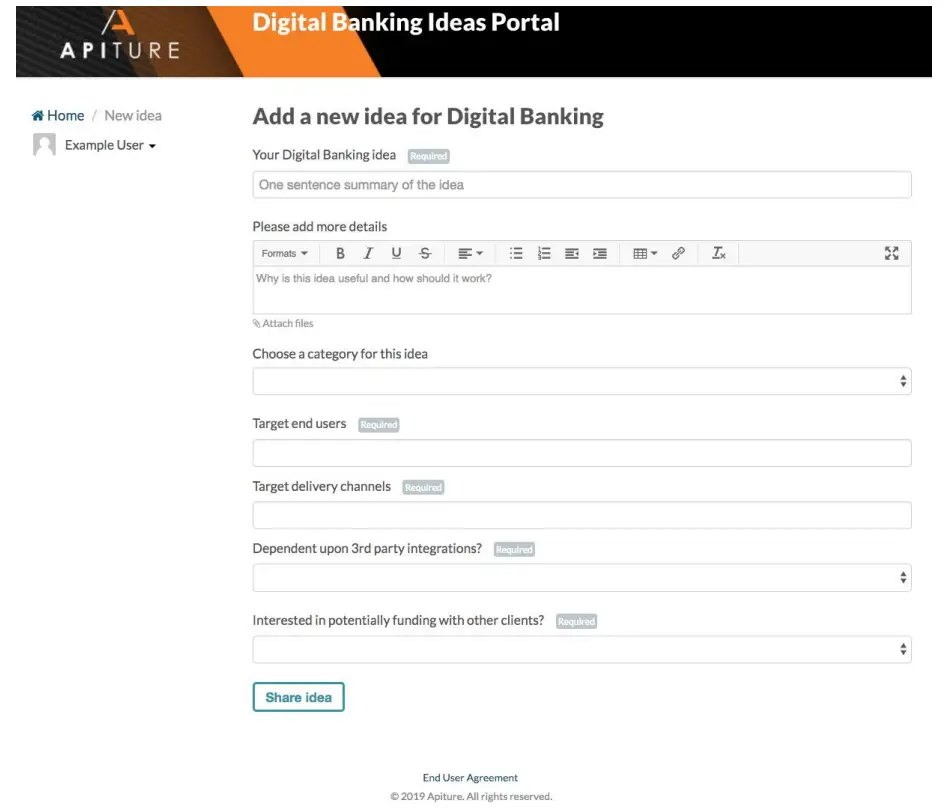950x811 pixels.
Task: Insert a bulleted list
Action: (x=516, y=253)
